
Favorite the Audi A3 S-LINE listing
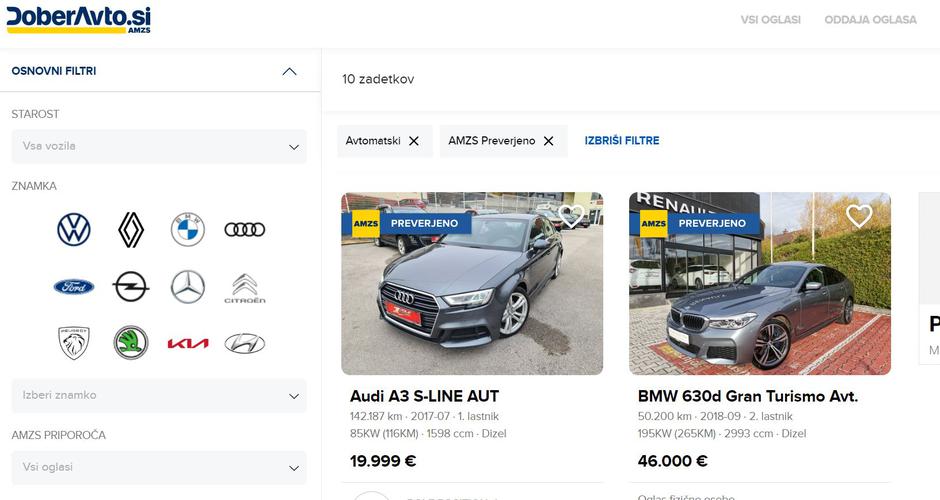572,215
